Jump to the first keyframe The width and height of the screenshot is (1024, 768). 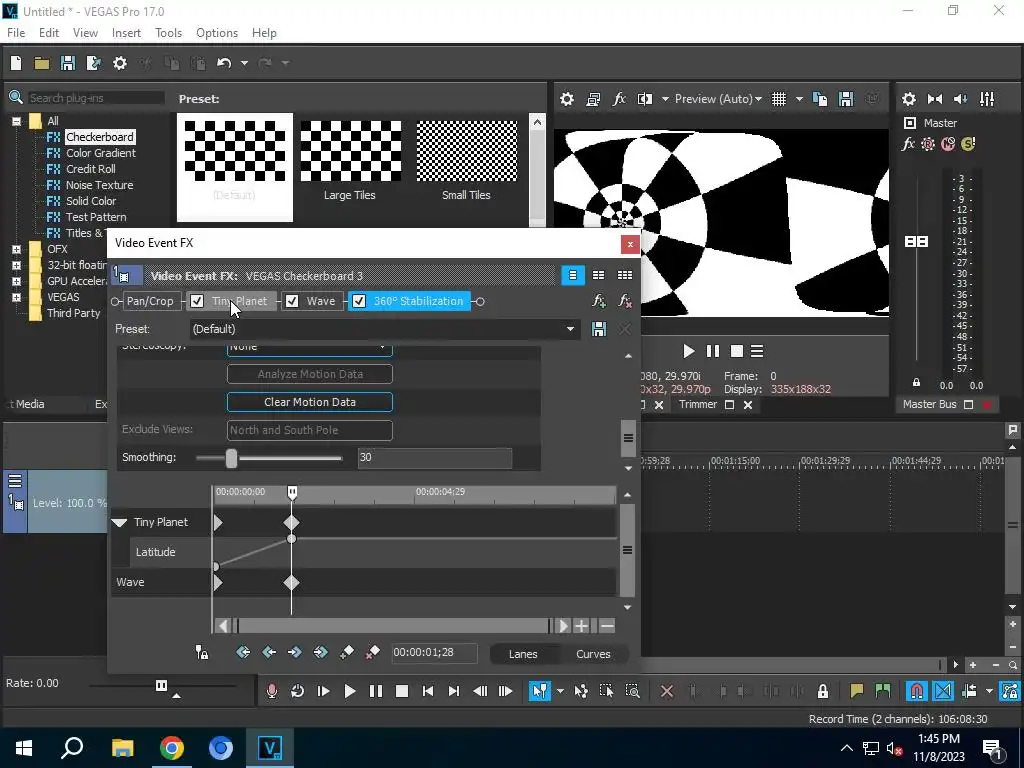[x=243, y=652]
